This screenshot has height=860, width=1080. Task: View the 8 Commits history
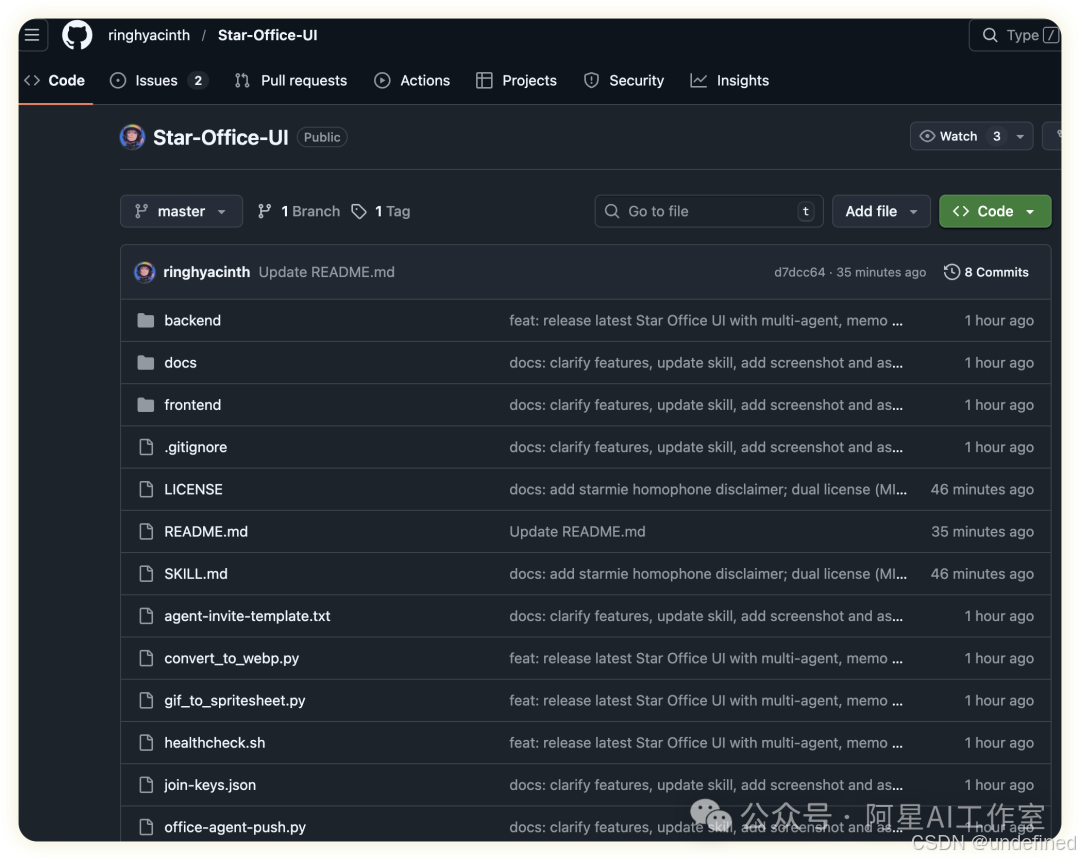tap(986, 272)
